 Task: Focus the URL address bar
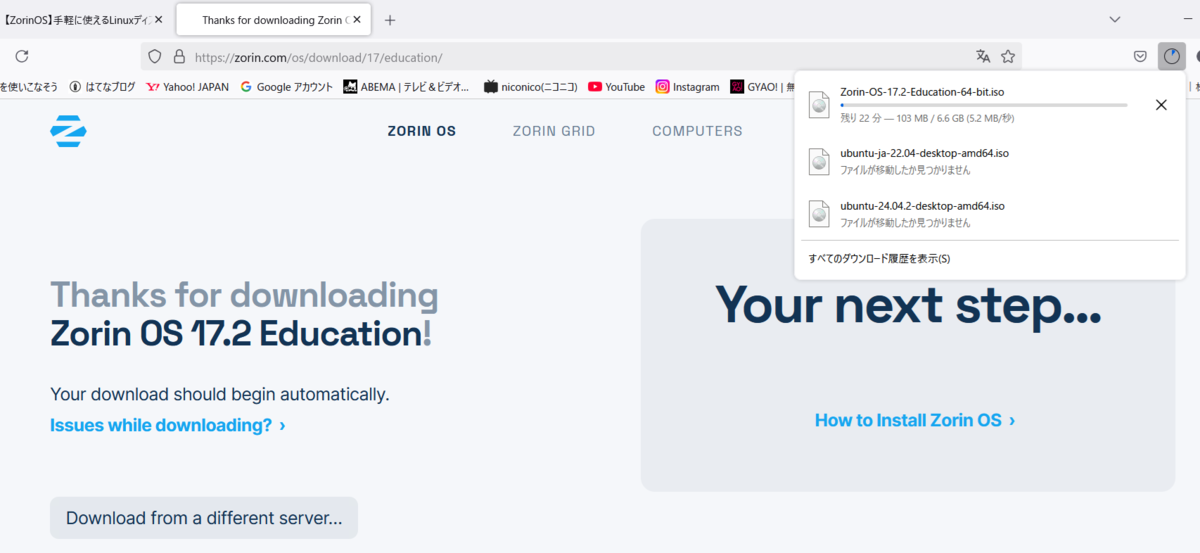point(580,57)
